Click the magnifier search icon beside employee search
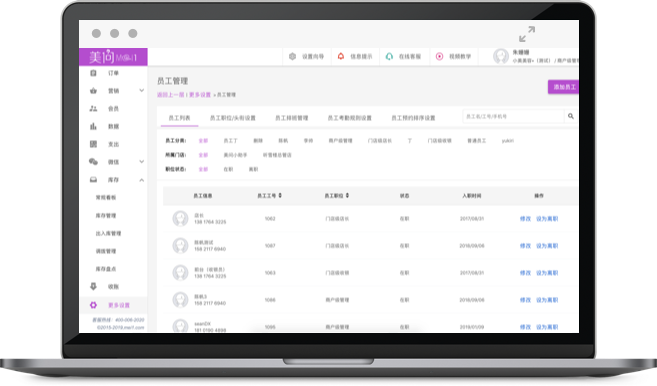 click(571, 116)
